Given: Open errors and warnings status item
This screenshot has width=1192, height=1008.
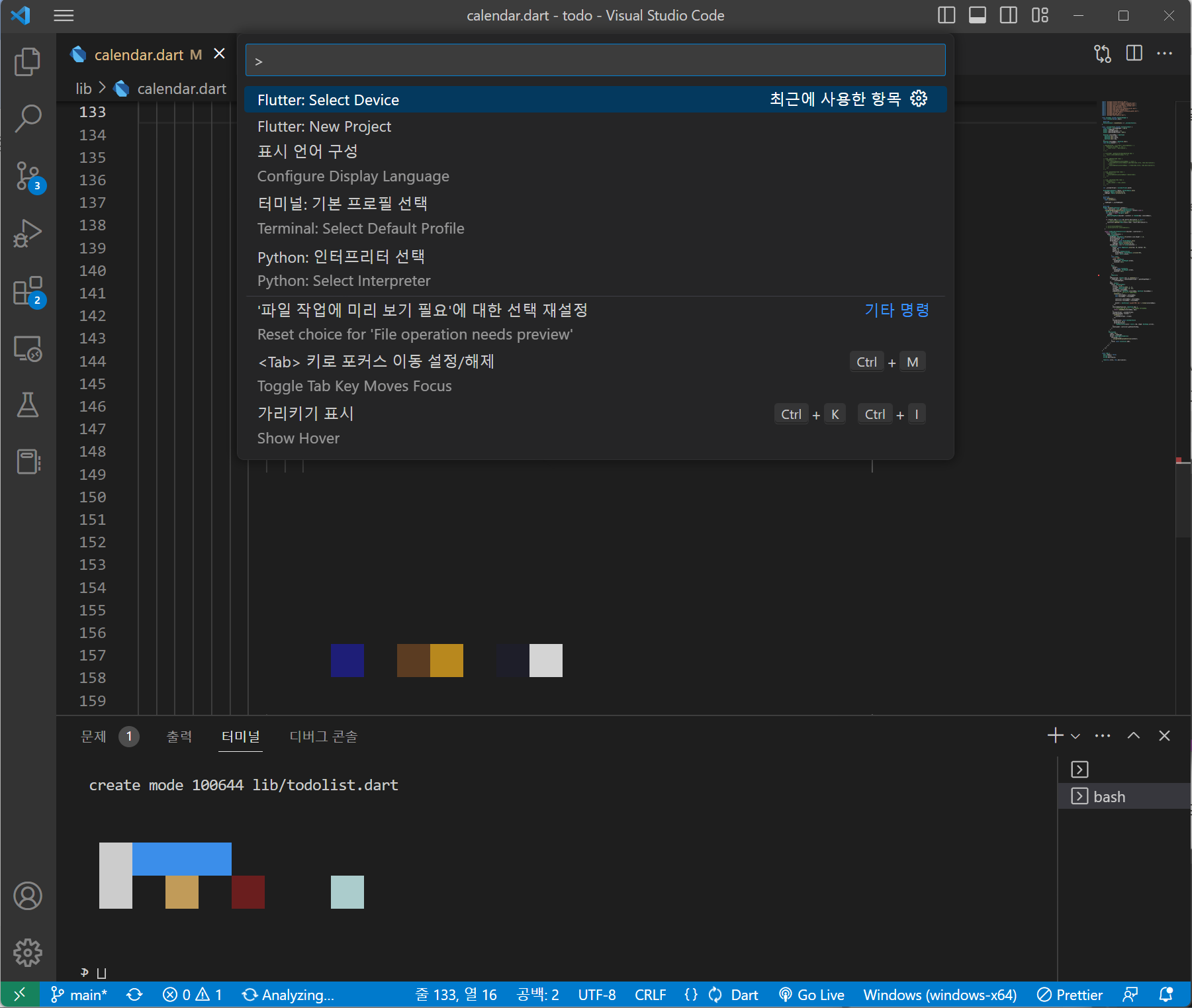Looking at the screenshot, I should (x=193, y=995).
